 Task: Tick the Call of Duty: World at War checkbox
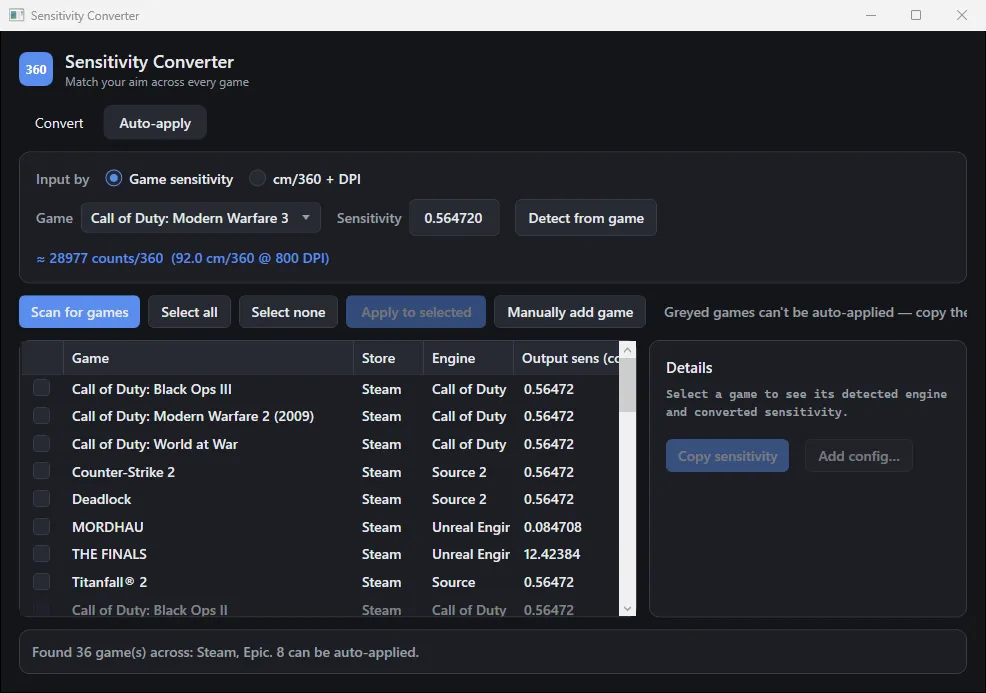point(42,443)
